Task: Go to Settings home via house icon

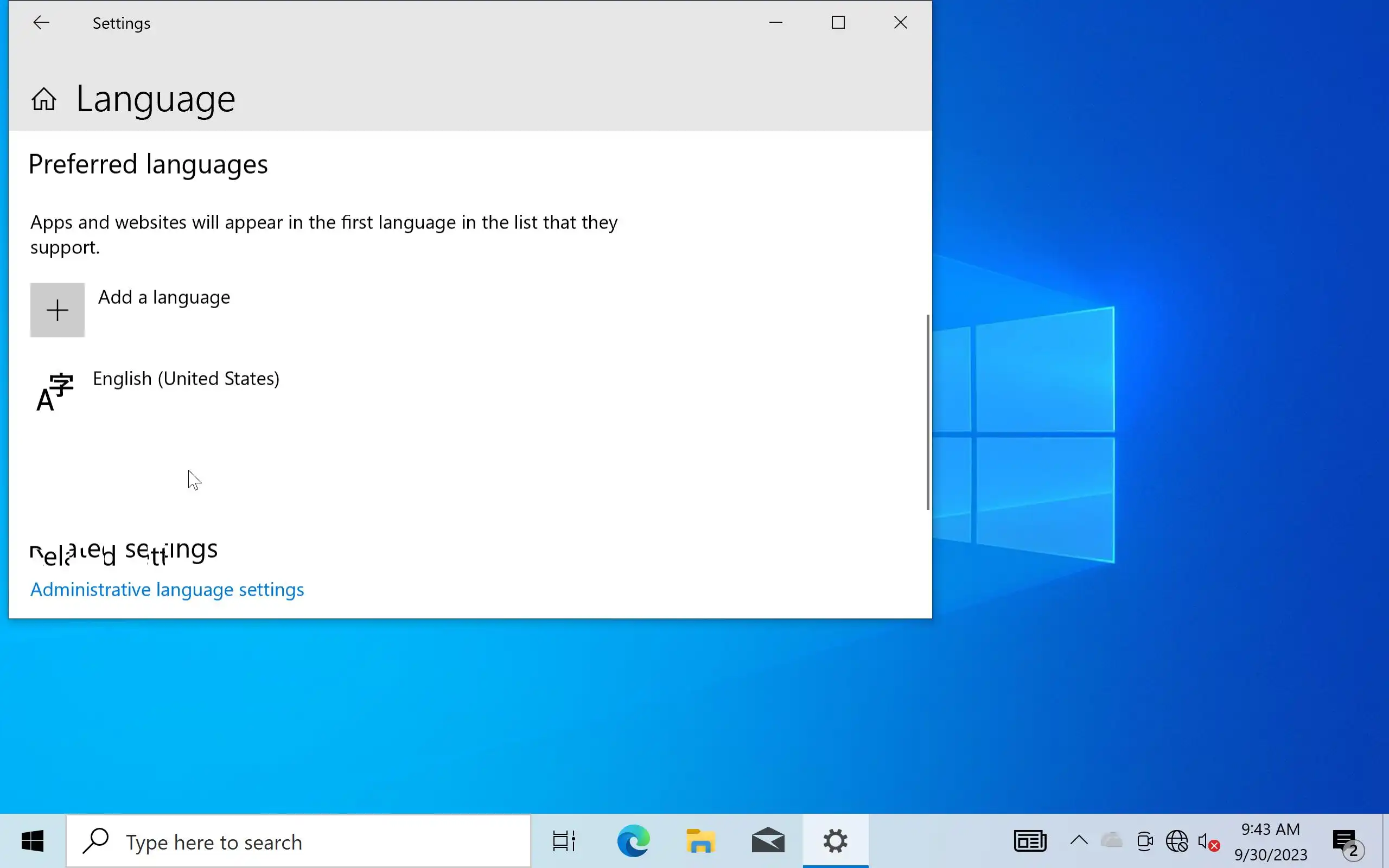Action: (43, 99)
